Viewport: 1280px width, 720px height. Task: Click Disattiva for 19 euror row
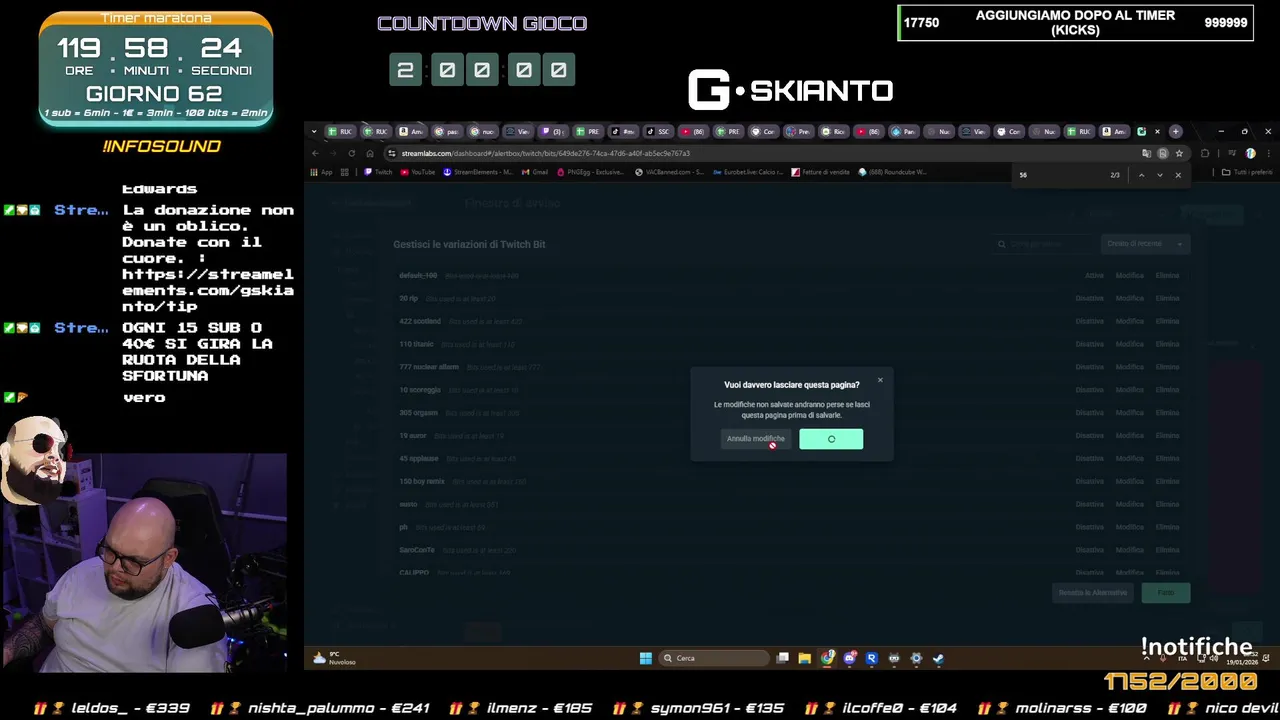pyautogui.click(x=1089, y=436)
